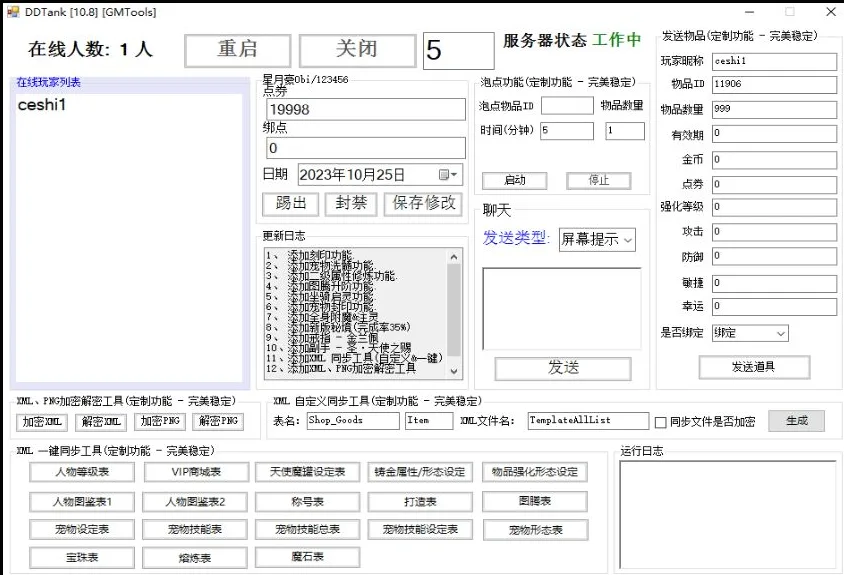The width and height of the screenshot is (844, 575).
Task: Click the 宠物技能表 button
Action: pyautogui.click(x=195, y=530)
